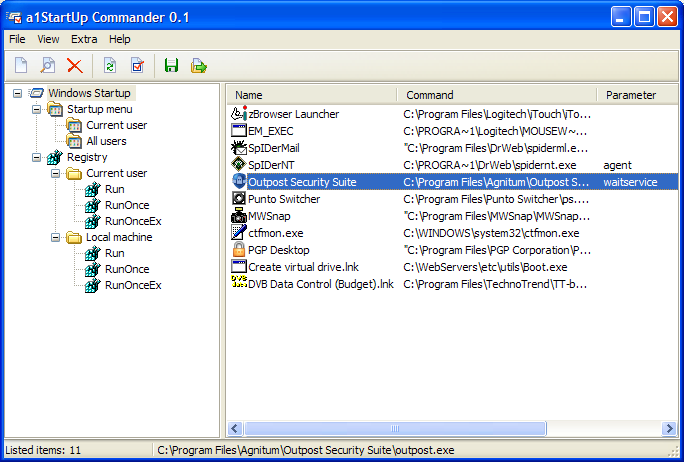Click the horizontal scrollbar thumb
Image resolution: width=684 pixels, height=462 pixels.
395,428
